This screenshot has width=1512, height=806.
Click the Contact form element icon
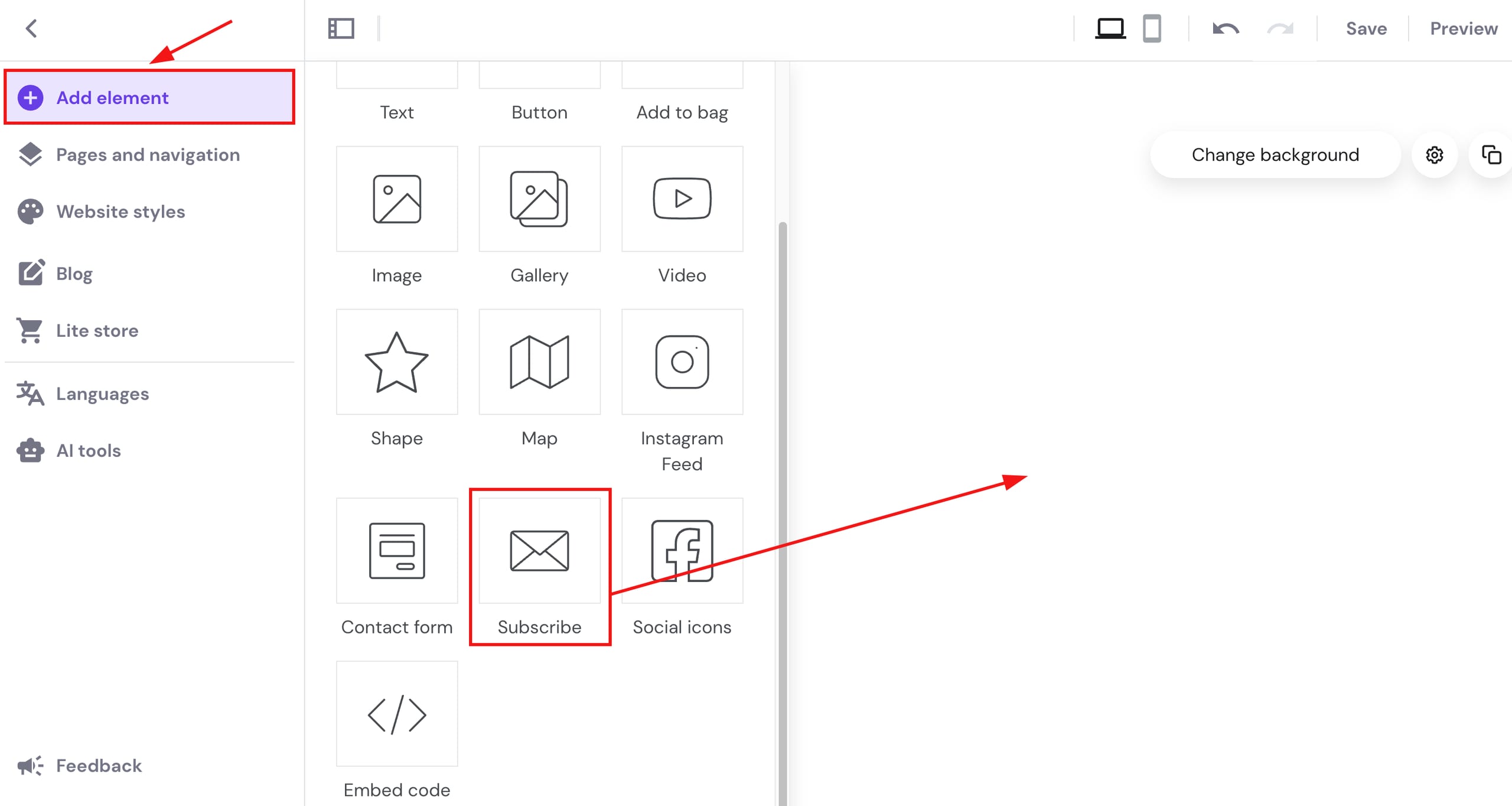coord(397,551)
